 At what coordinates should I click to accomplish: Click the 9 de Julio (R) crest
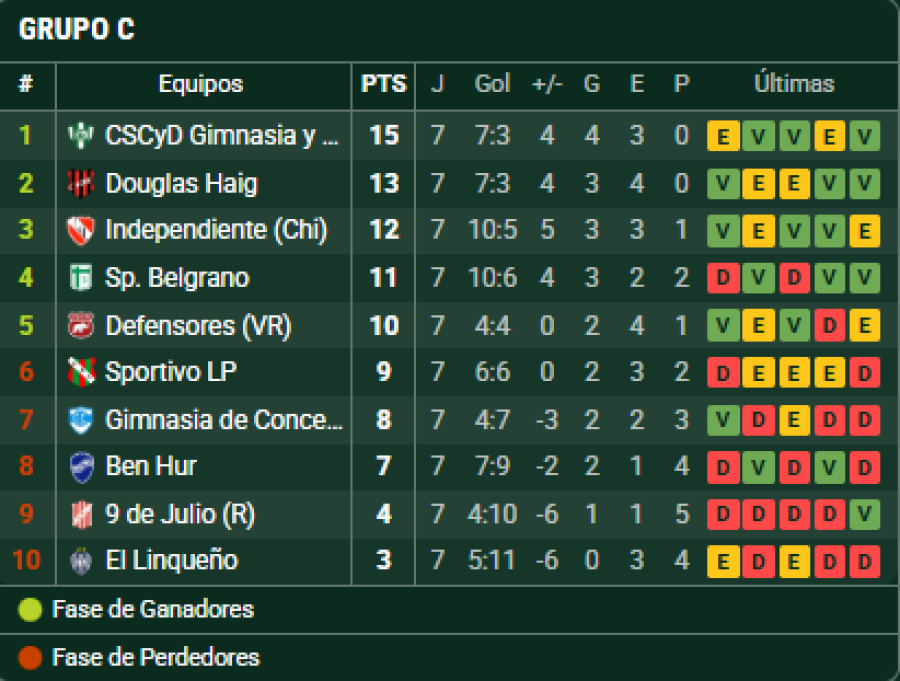click(80, 514)
